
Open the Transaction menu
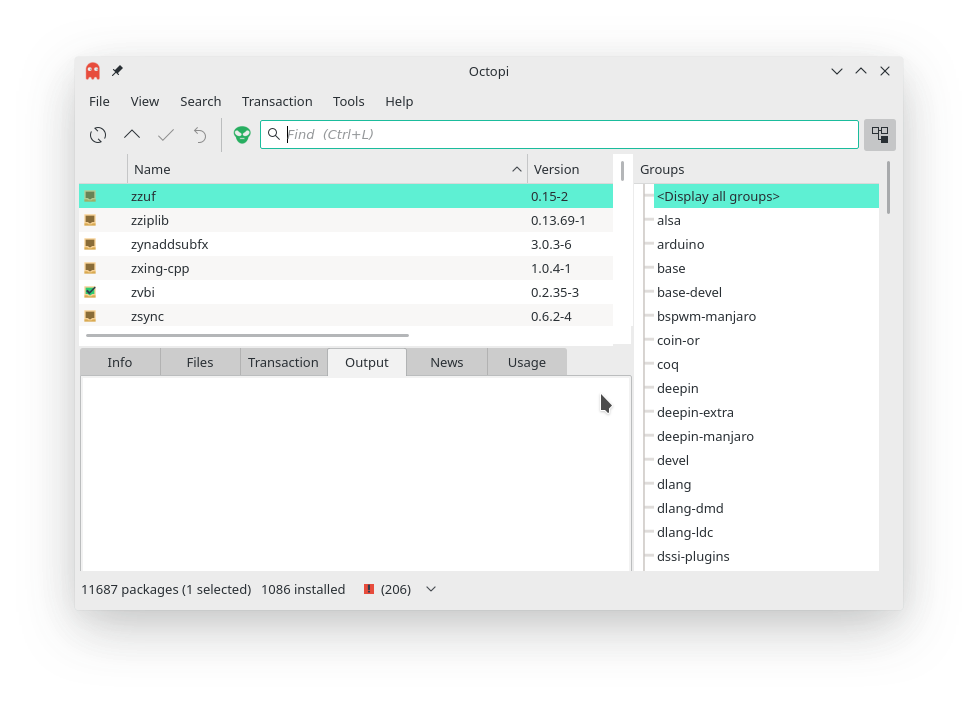[x=277, y=102]
